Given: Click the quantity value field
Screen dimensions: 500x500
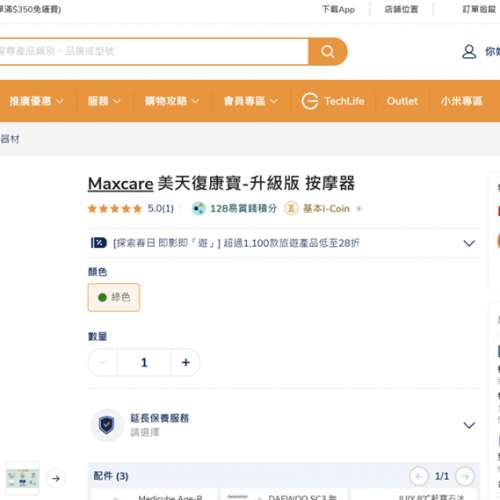Looking at the screenshot, I should [144, 362].
